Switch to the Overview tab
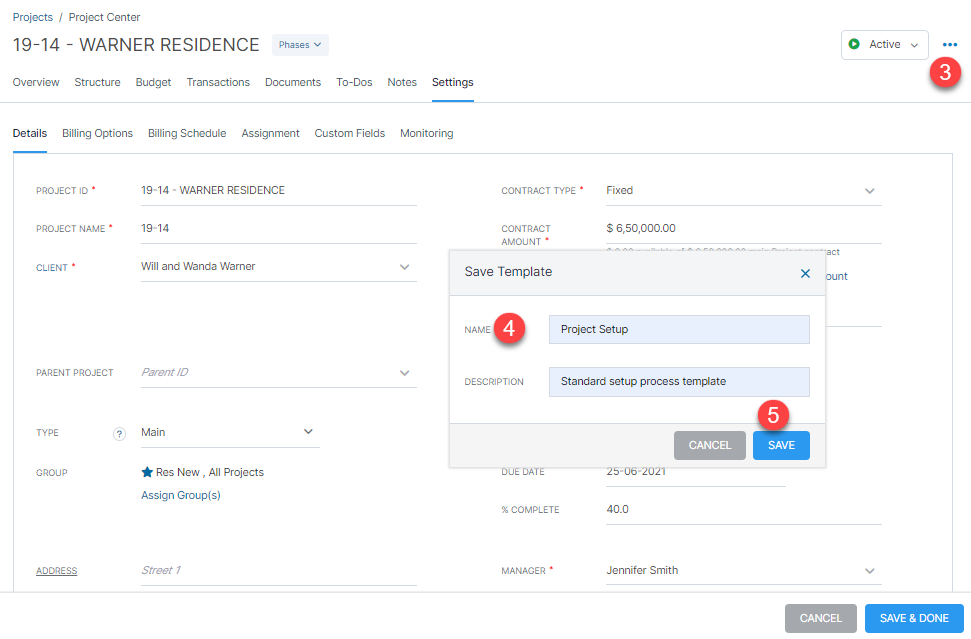The width and height of the screenshot is (971, 639). (x=36, y=82)
